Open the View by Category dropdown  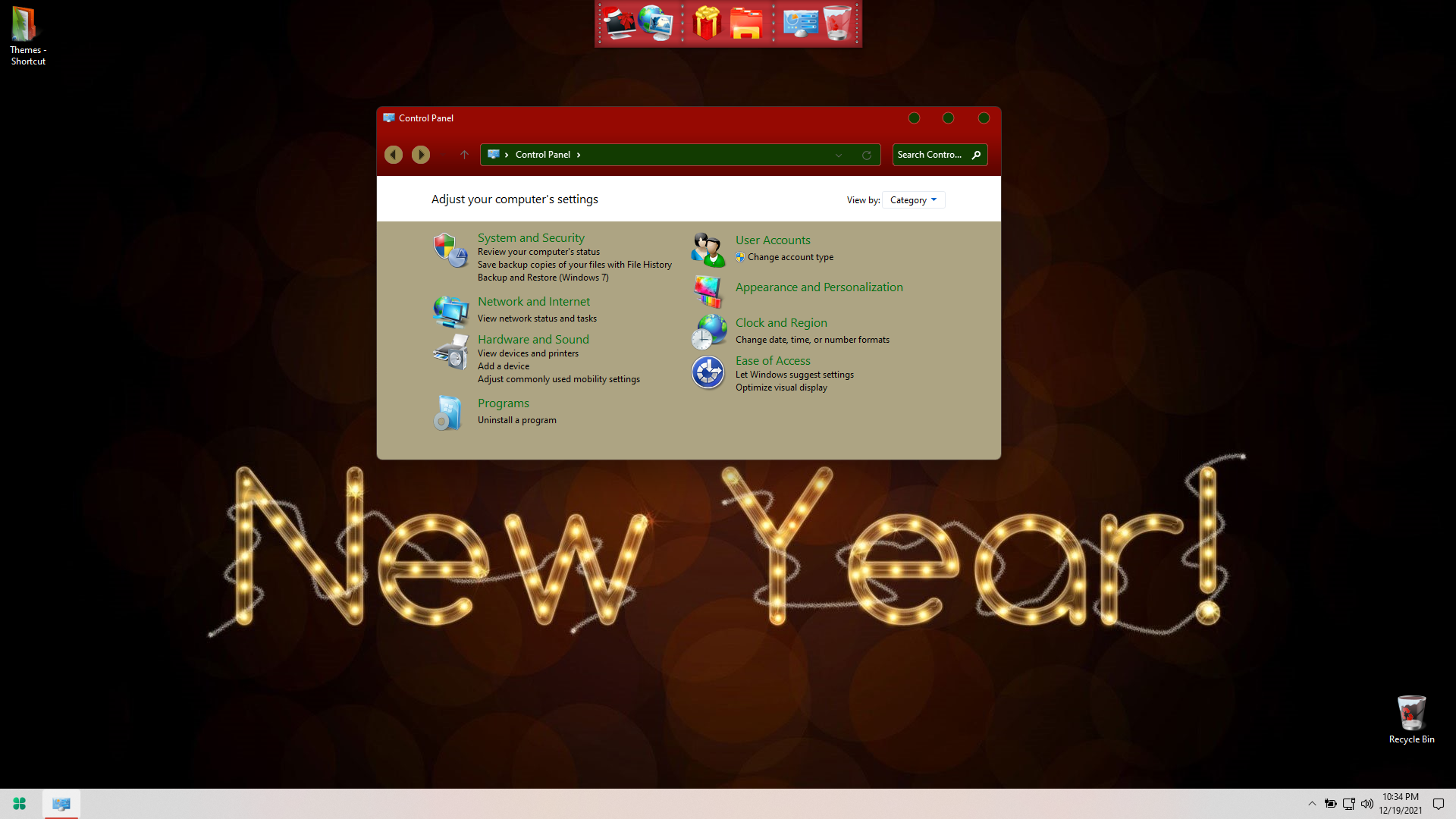coord(914,200)
